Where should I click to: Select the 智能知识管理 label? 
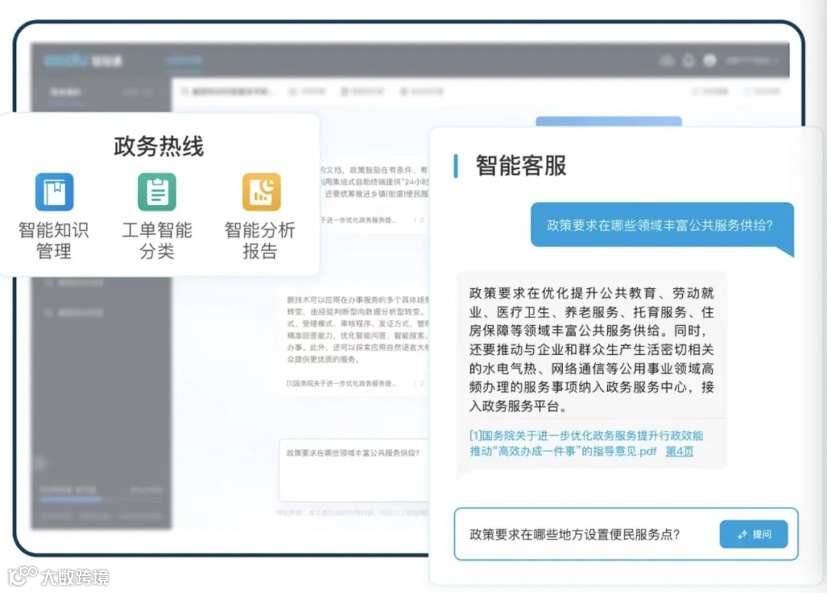coord(54,241)
